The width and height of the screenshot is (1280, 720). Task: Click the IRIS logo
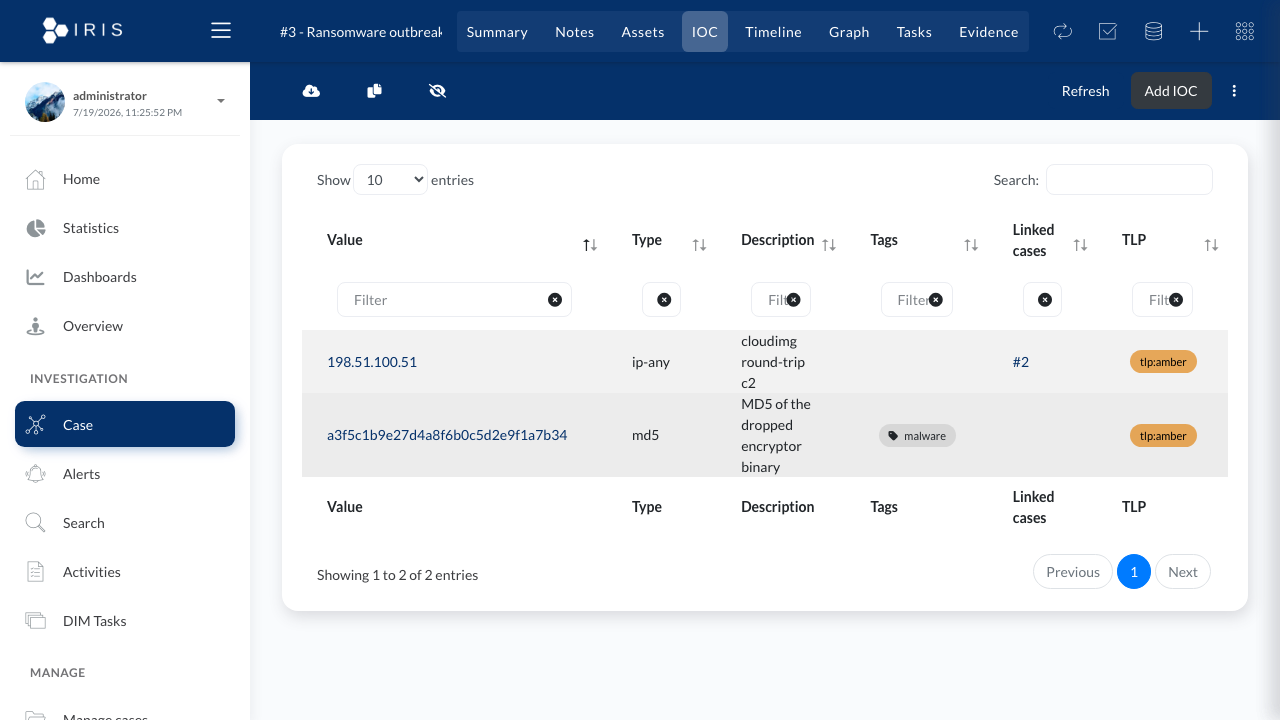(x=83, y=30)
